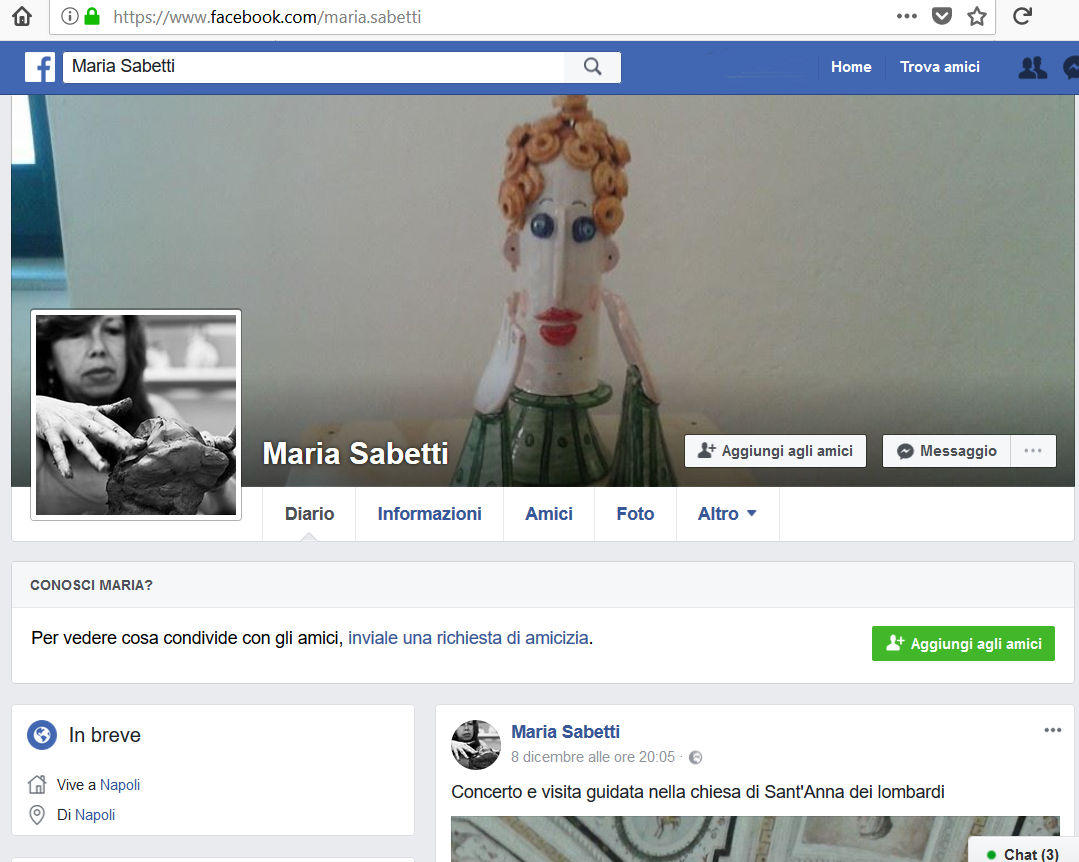Select the Diario tab
The image size is (1079, 862).
coord(309,514)
